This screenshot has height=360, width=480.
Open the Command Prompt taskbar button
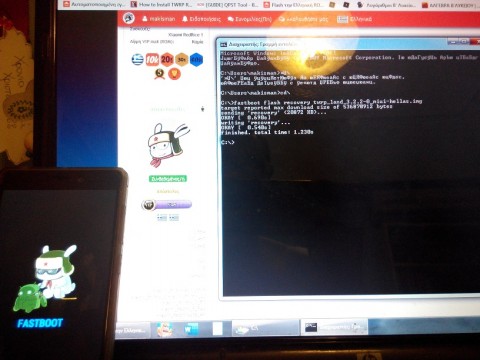tap(334, 327)
